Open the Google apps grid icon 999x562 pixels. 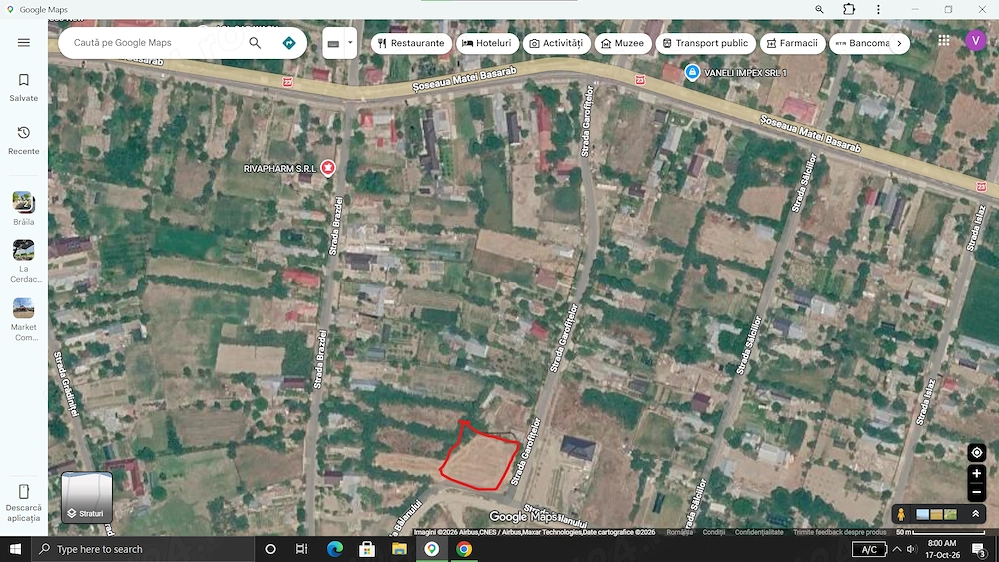pyautogui.click(x=944, y=41)
